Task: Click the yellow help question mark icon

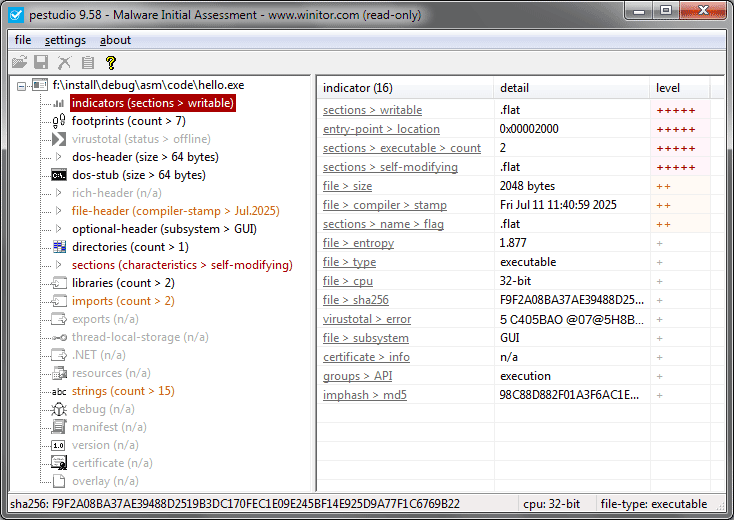Action: pyautogui.click(x=110, y=62)
